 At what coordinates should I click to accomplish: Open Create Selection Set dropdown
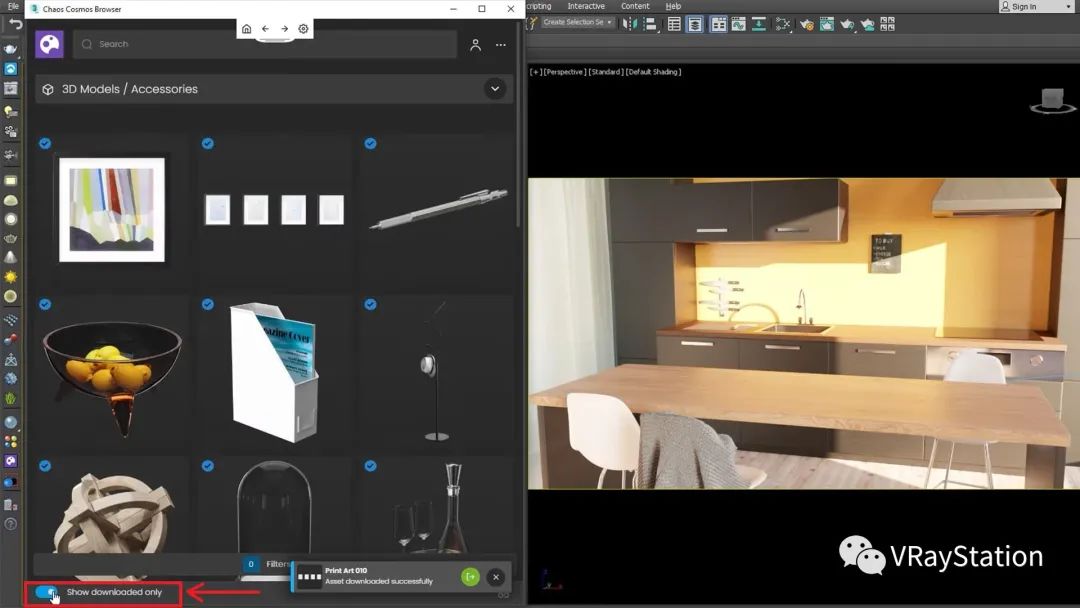click(577, 22)
